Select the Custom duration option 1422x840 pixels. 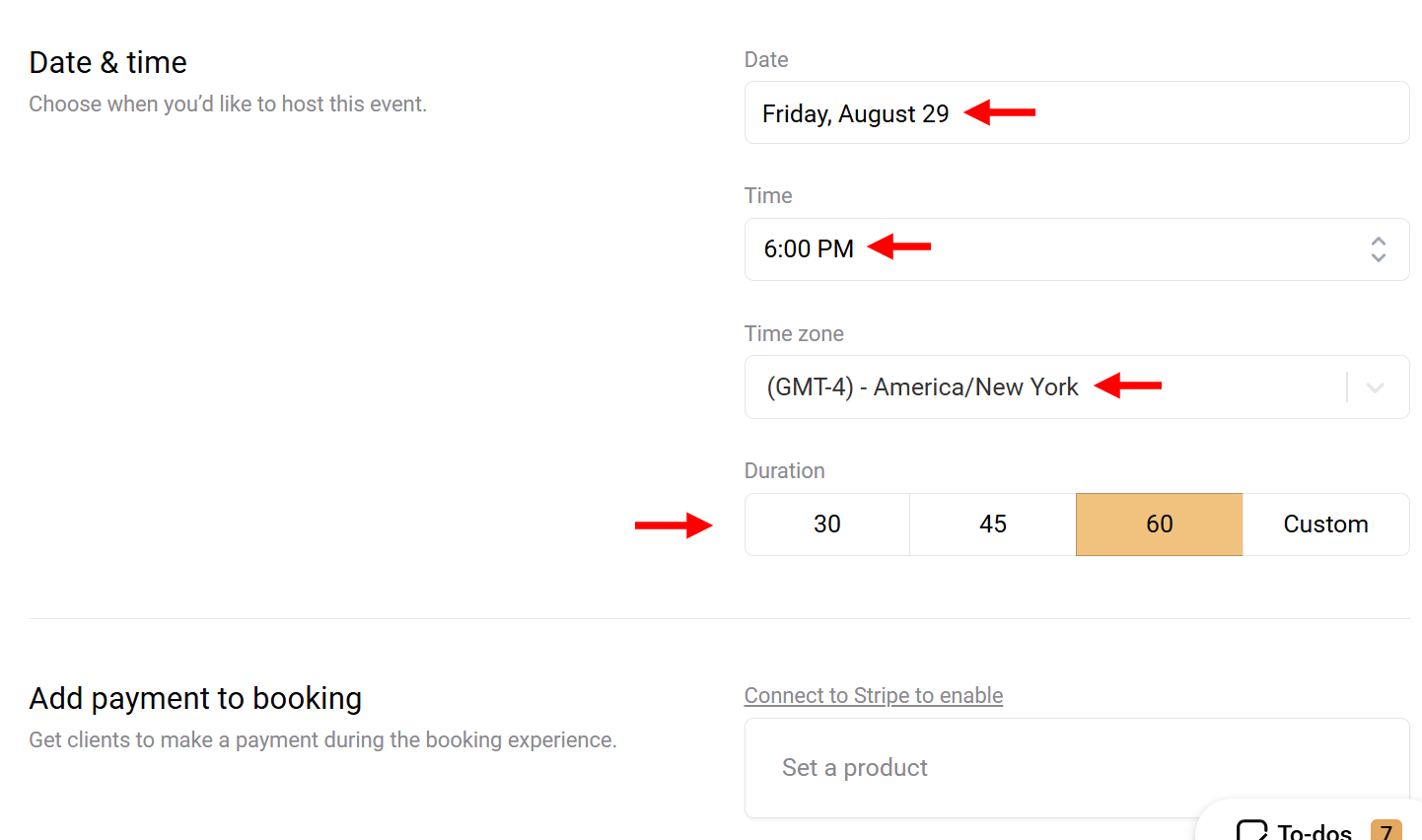(x=1325, y=524)
